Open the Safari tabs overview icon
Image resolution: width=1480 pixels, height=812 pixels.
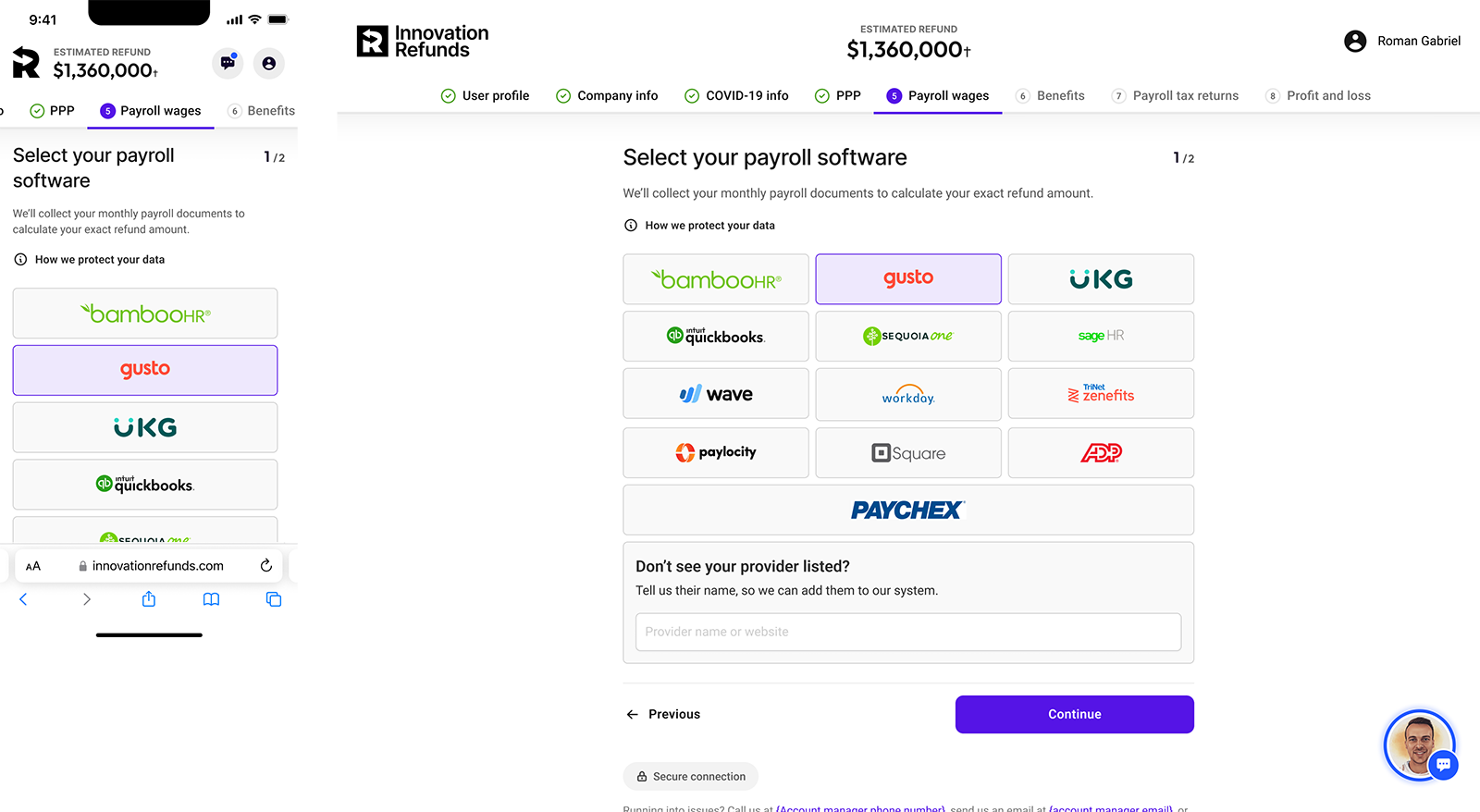click(x=274, y=599)
